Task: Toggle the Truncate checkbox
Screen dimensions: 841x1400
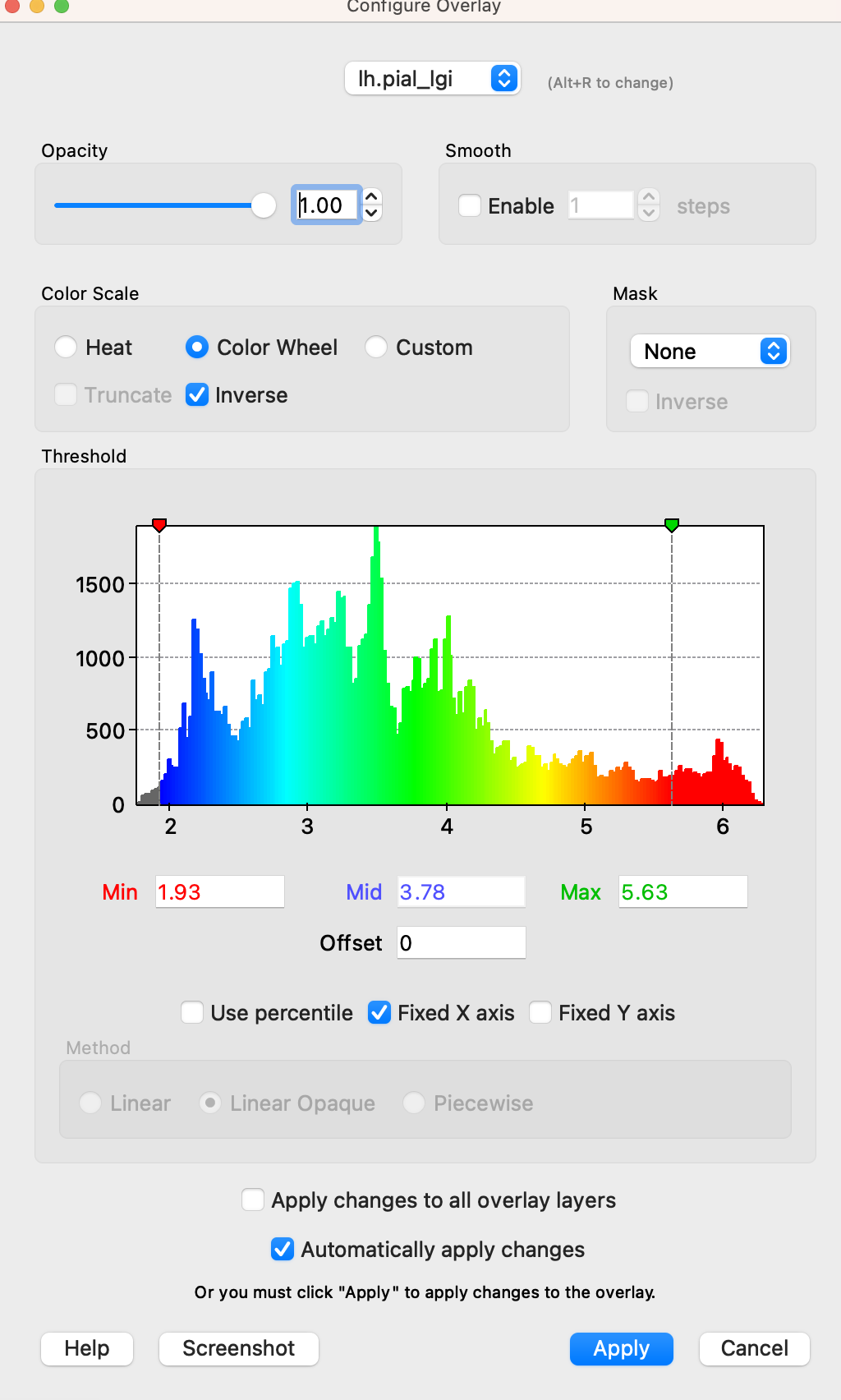Action: [x=66, y=395]
